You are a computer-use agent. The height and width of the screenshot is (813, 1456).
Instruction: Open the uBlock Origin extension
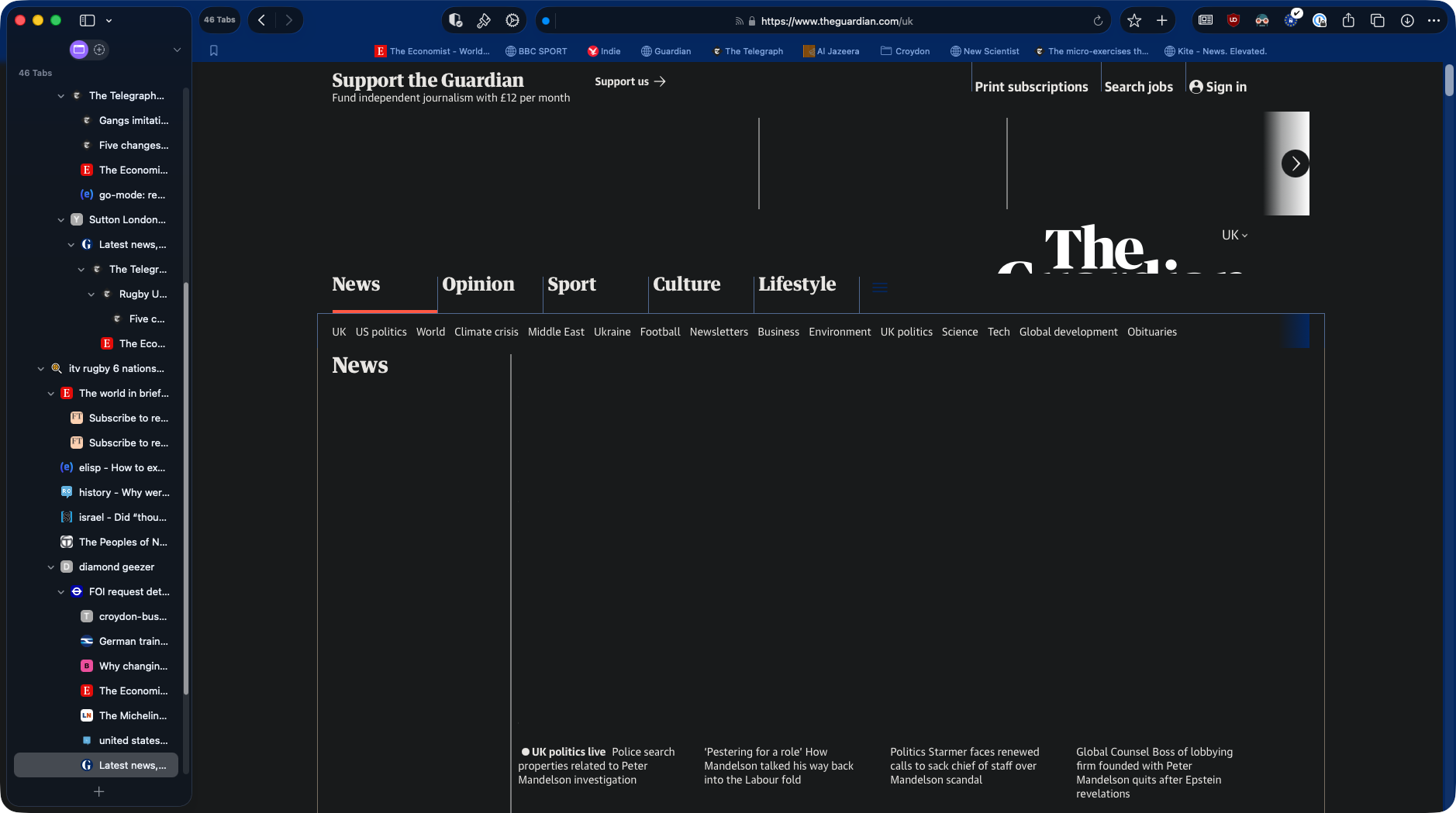[x=1233, y=20]
